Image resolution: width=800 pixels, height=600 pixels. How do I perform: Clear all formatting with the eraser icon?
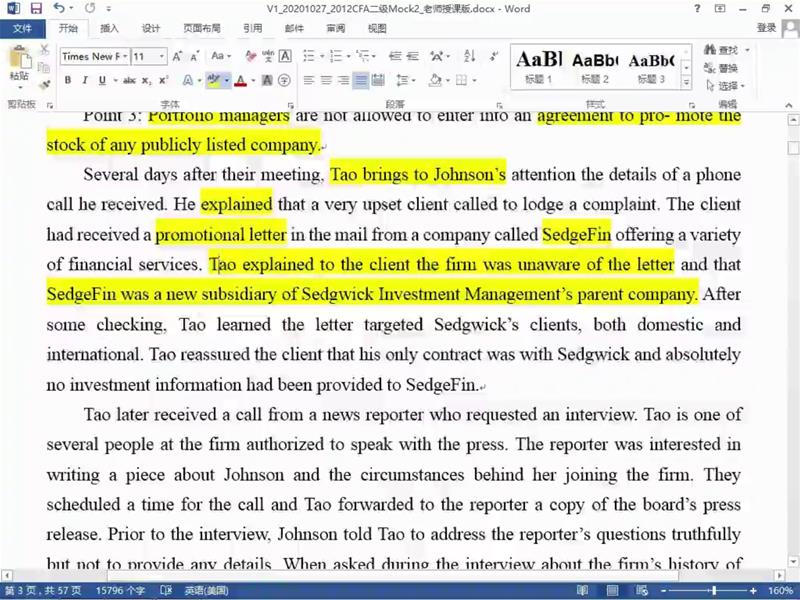(250, 56)
